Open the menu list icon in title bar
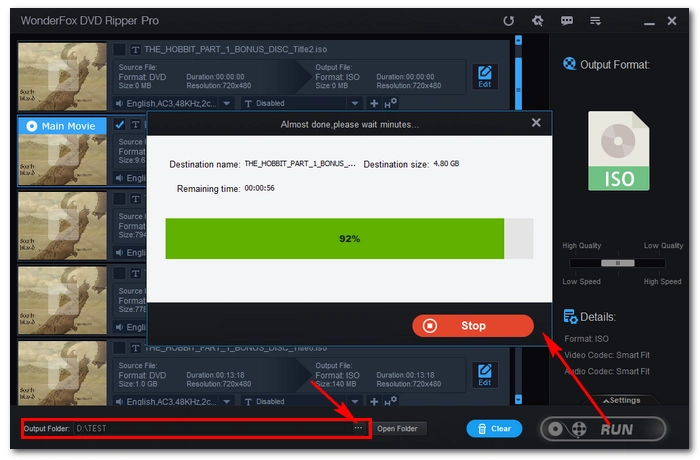The width and height of the screenshot is (700, 460). tap(595, 21)
